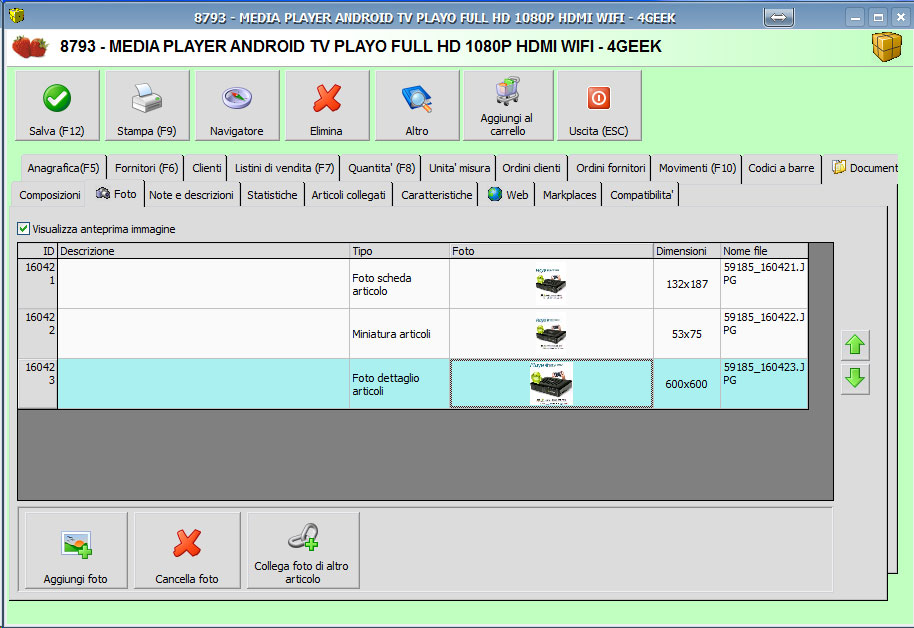Exit with Uscita (ESC) button
Viewport: 914px width, 628px height.
tap(599, 106)
